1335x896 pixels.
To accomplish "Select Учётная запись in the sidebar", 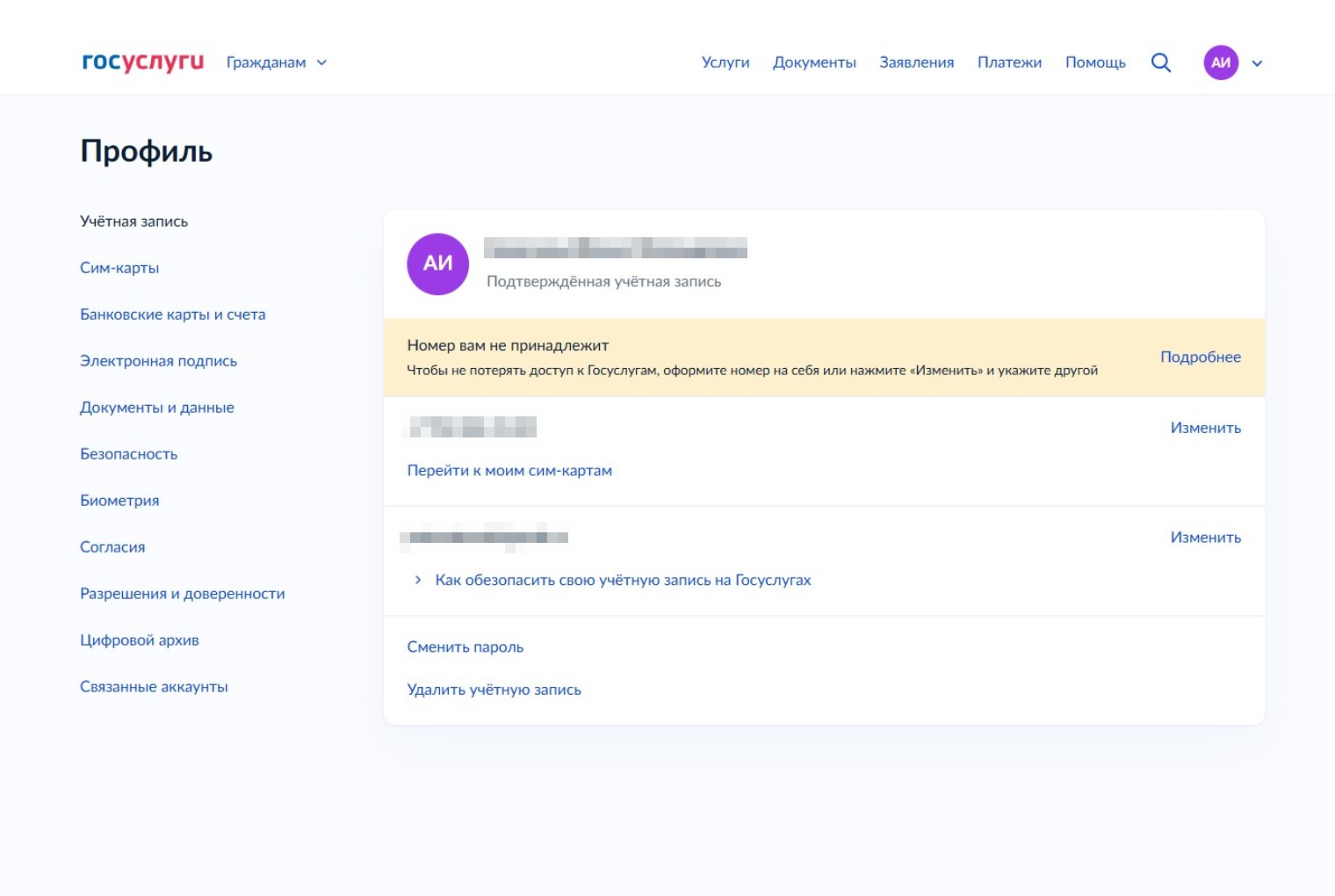I will pyautogui.click(x=133, y=221).
